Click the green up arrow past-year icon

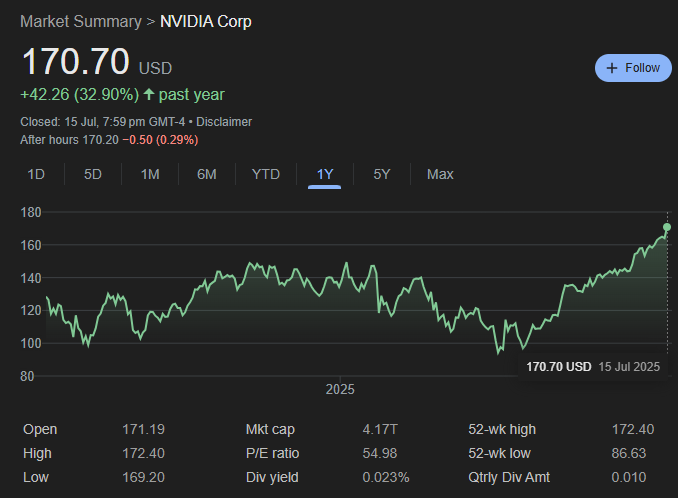pyautogui.click(x=149, y=94)
